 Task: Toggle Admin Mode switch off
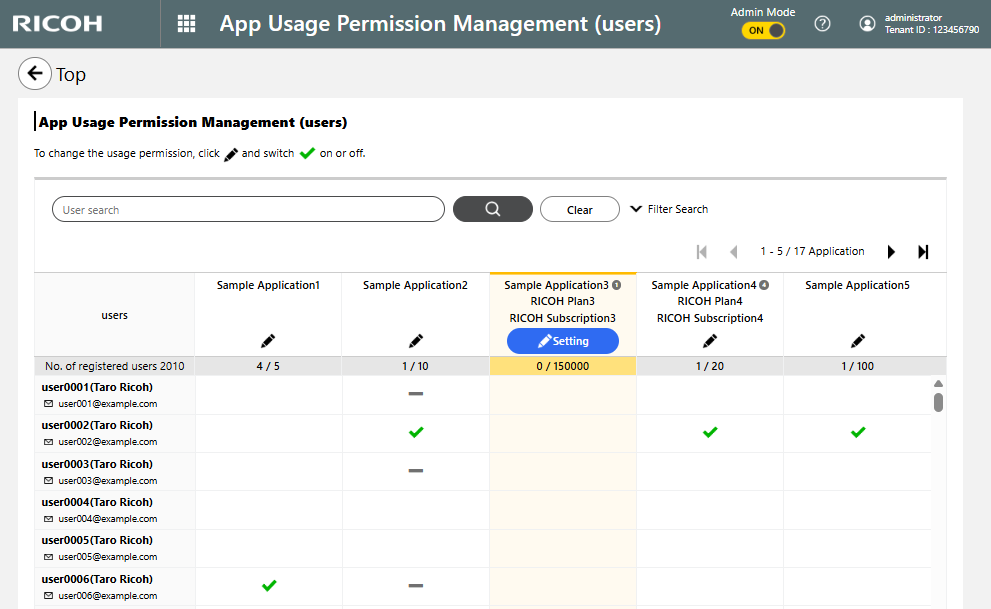(763, 31)
